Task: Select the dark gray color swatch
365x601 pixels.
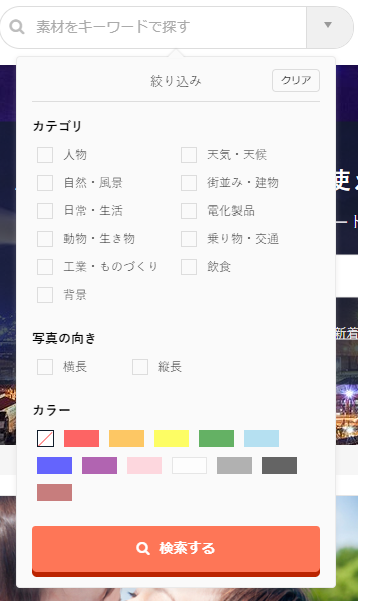Action: [280, 465]
